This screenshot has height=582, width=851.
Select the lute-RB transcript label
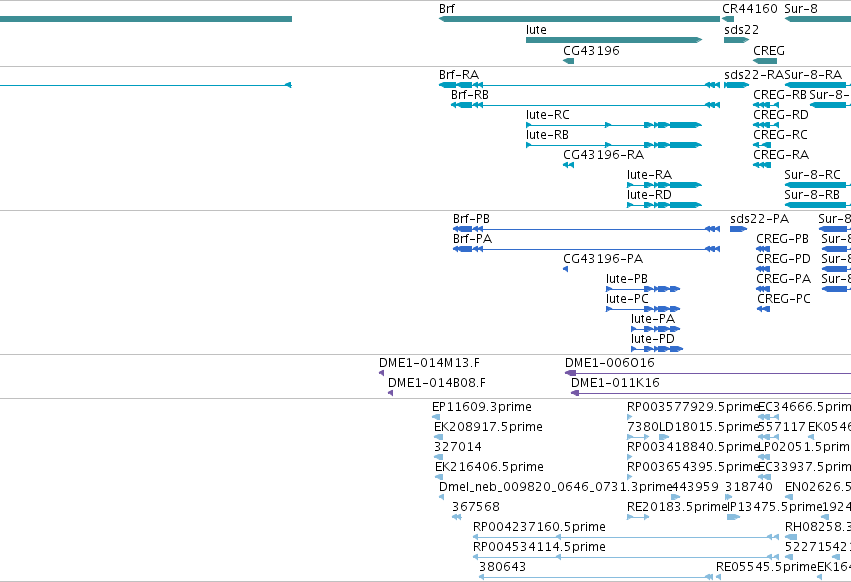pos(547,135)
